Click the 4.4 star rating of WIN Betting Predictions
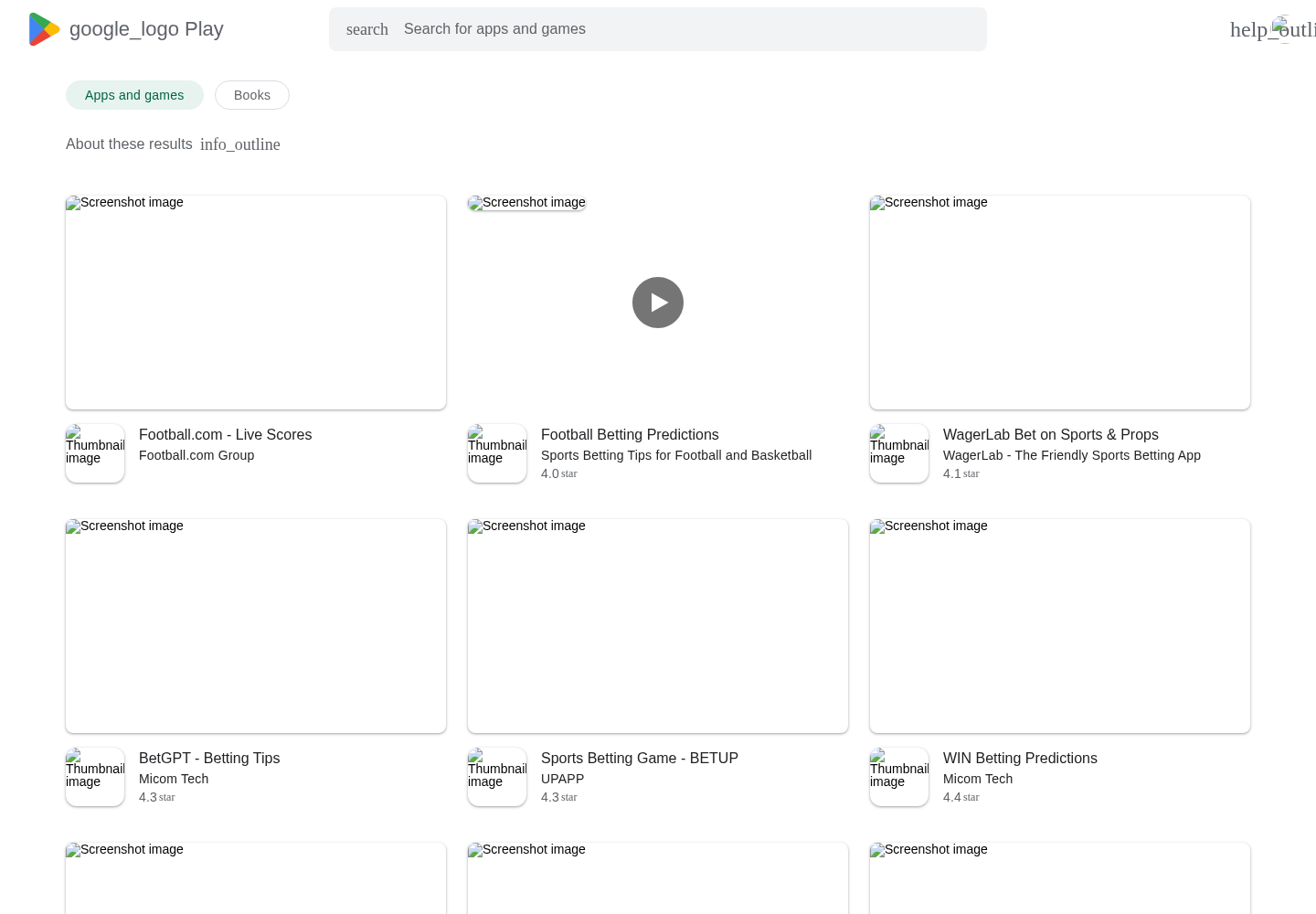Image resolution: width=1316 pixels, height=914 pixels. click(961, 797)
